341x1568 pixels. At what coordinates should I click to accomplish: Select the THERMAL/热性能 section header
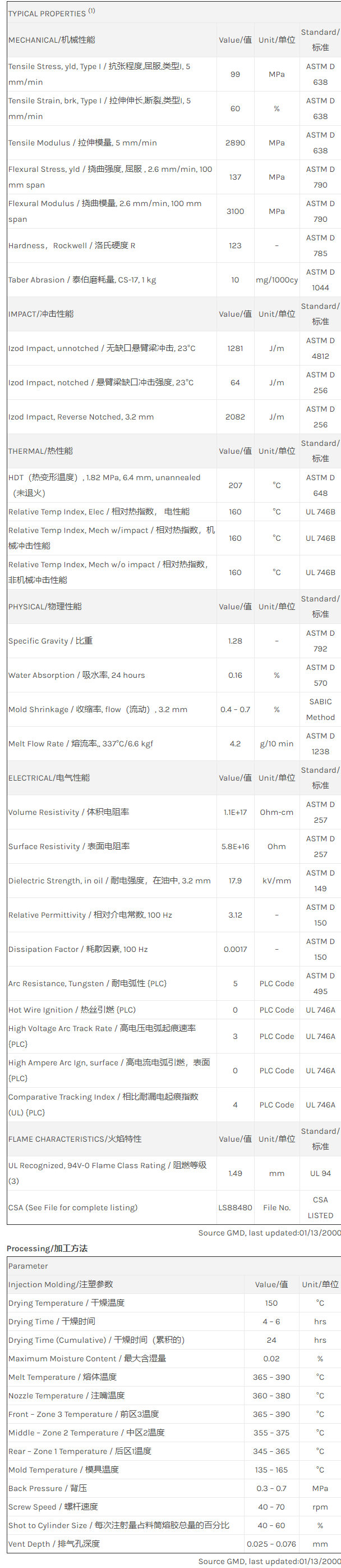(x=40, y=451)
